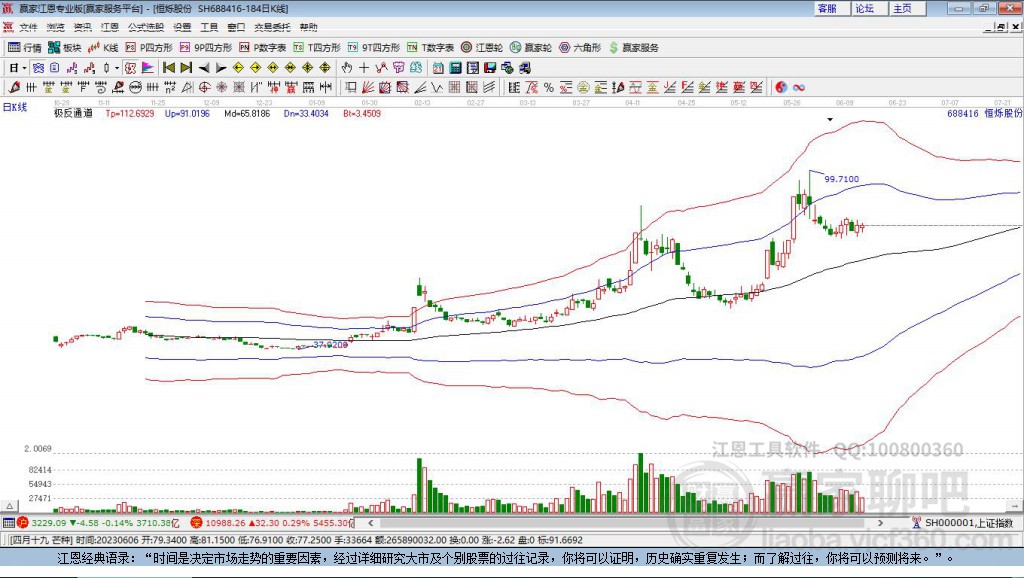Viewport: 1024px width, 578px height.
Task: Open the 9P四方形 tool
Action: click(205, 48)
